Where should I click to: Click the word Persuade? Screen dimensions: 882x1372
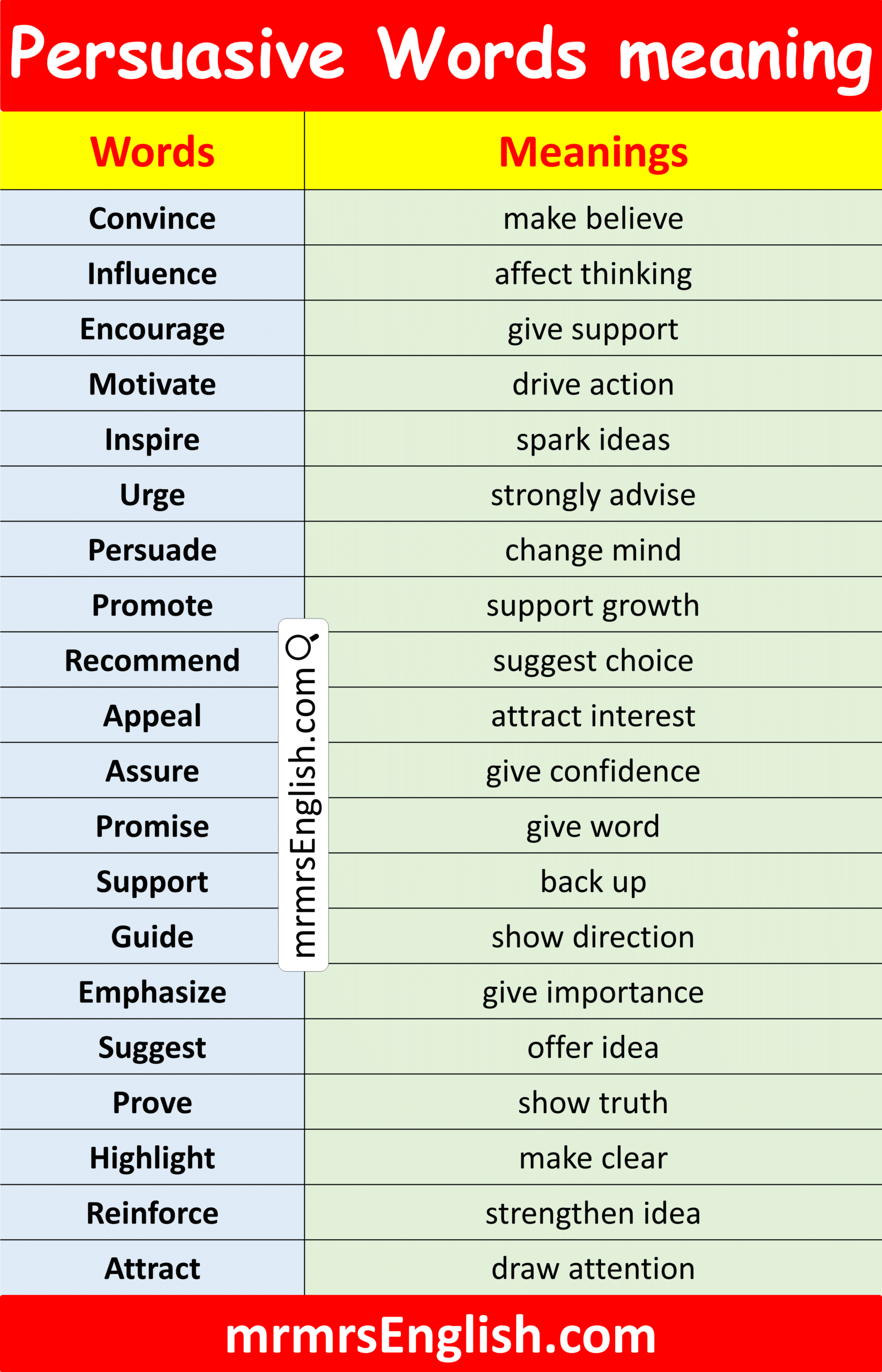click(x=152, y=550)
